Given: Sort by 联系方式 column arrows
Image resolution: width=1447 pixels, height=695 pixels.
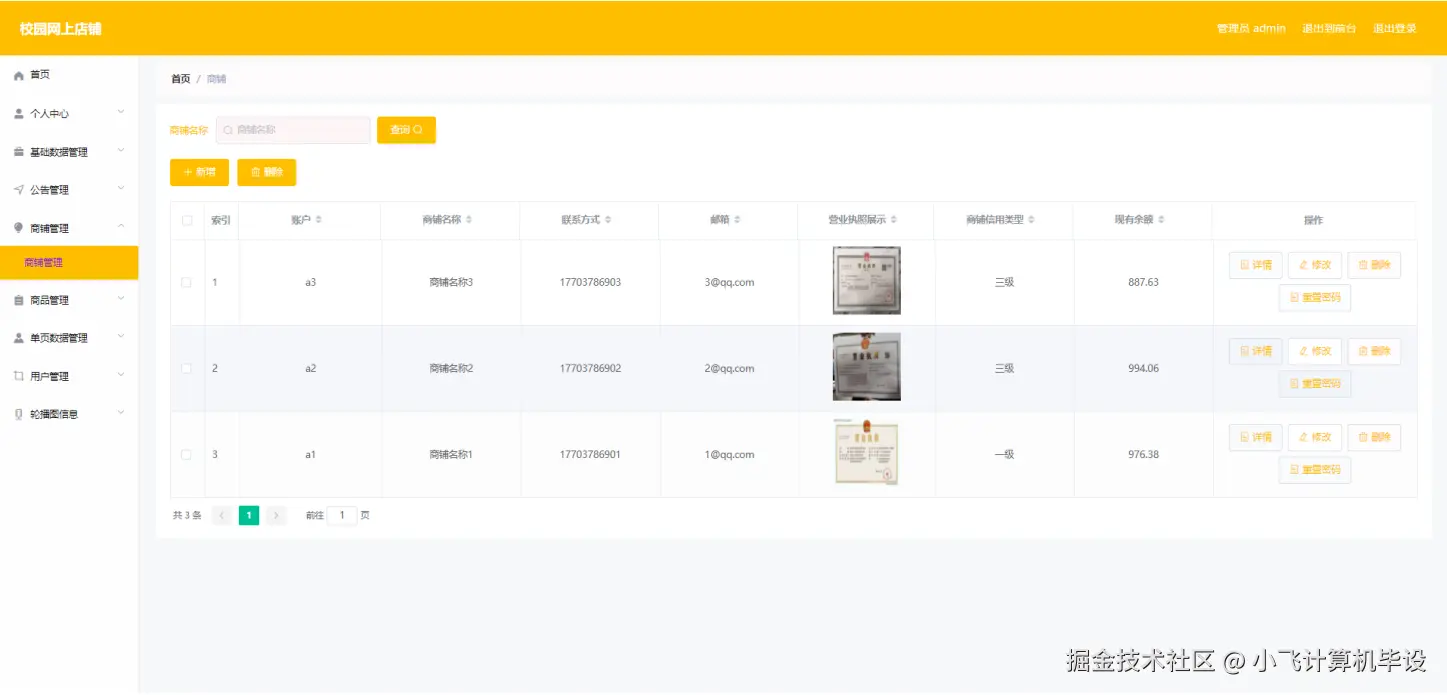Looking at the screenshot, I should click(x=608, y=220).
